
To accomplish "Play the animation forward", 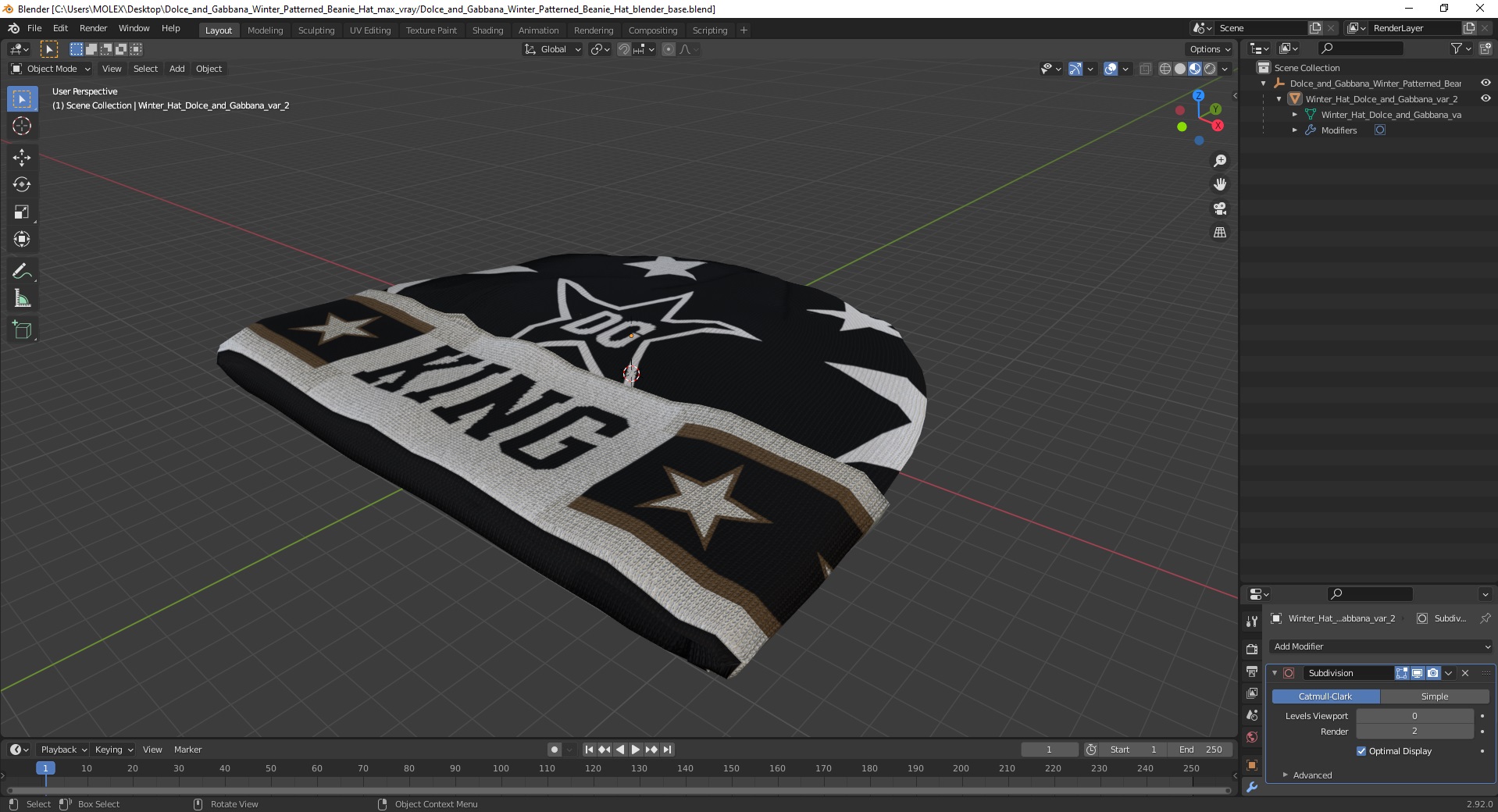I will coord(636,750).
